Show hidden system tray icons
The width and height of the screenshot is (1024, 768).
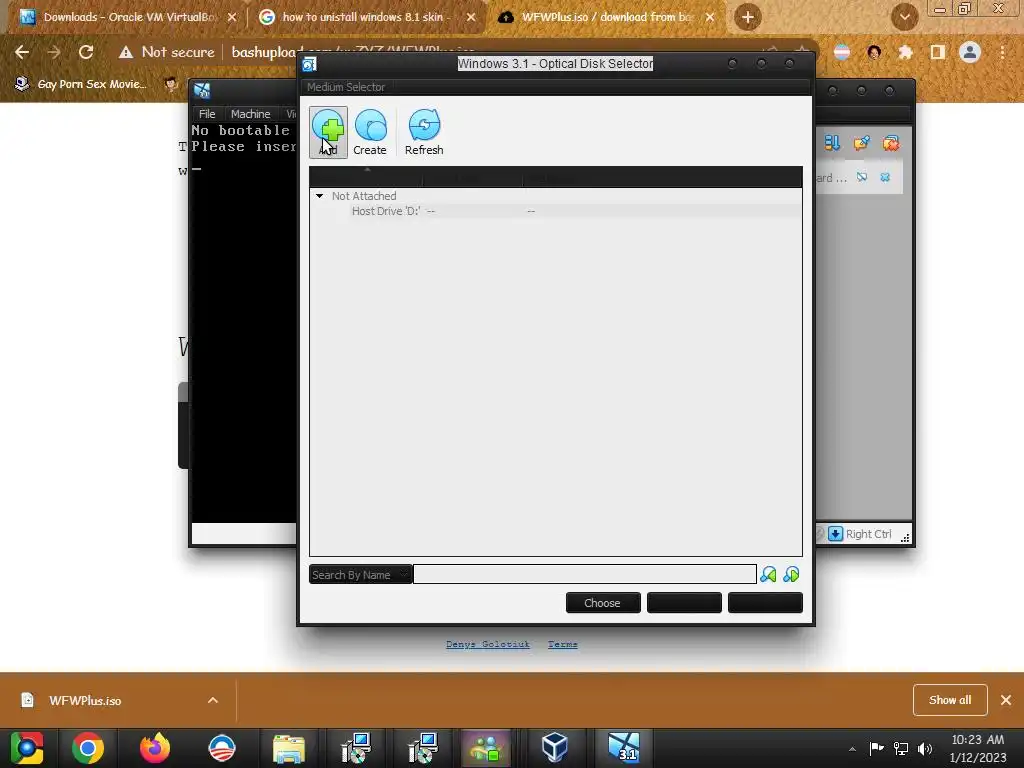pyautogui.click(x=852, y=749)
